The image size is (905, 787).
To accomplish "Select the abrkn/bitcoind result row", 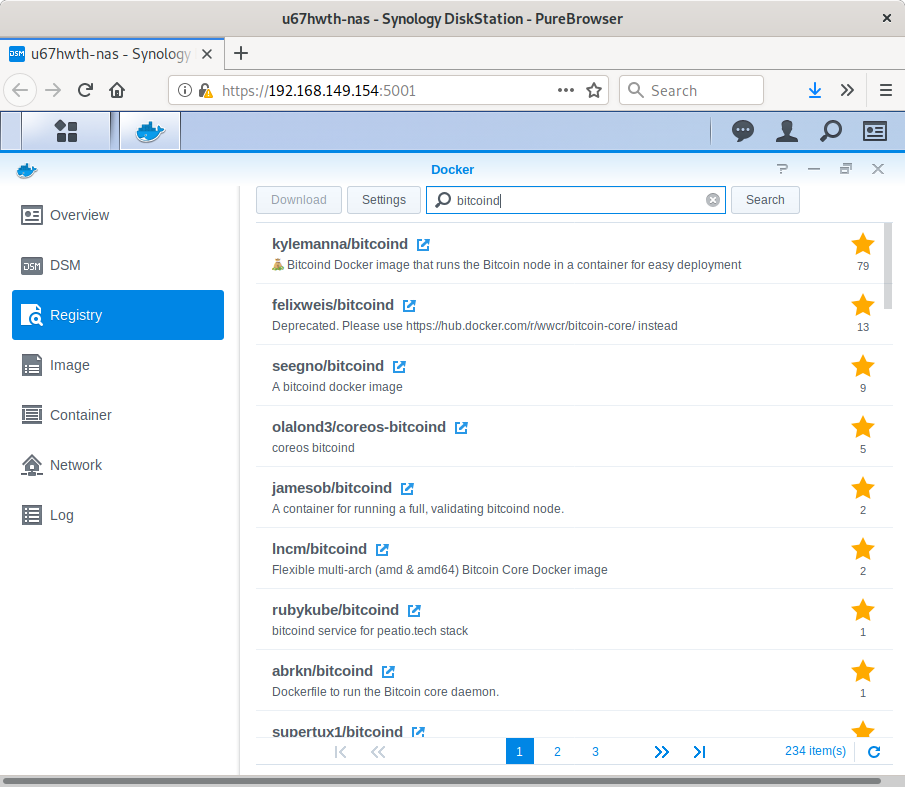I will [574, 680].
